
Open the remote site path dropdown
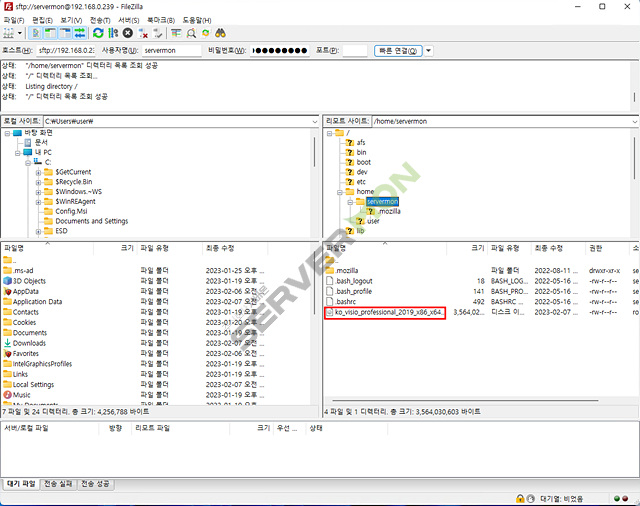(635, 122)
